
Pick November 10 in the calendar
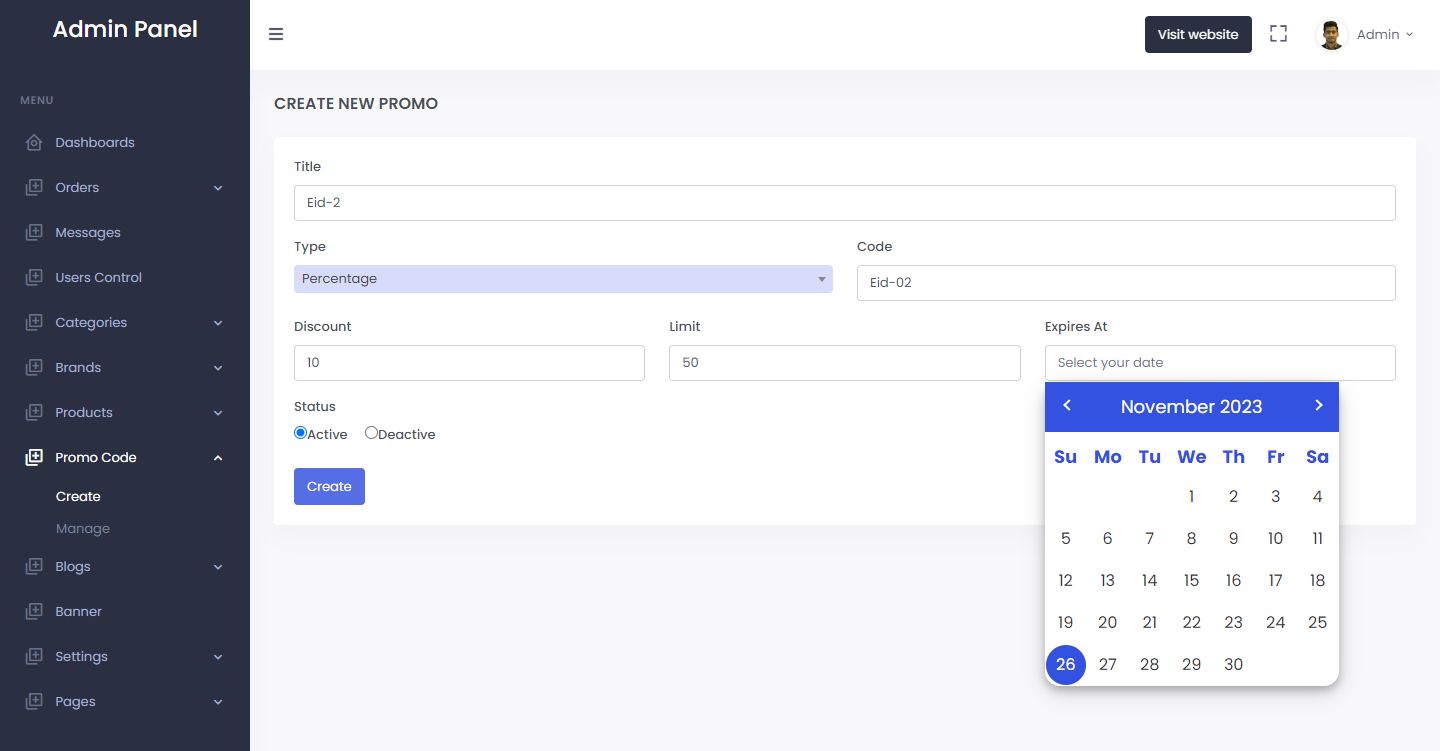1276,539
